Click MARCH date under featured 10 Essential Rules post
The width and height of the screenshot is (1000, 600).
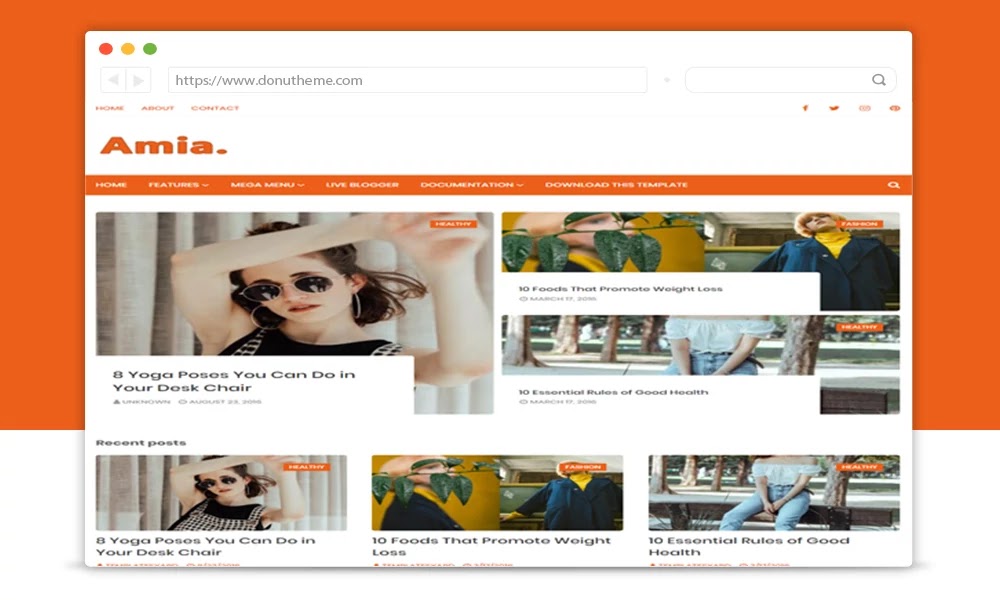click(558, 402)
